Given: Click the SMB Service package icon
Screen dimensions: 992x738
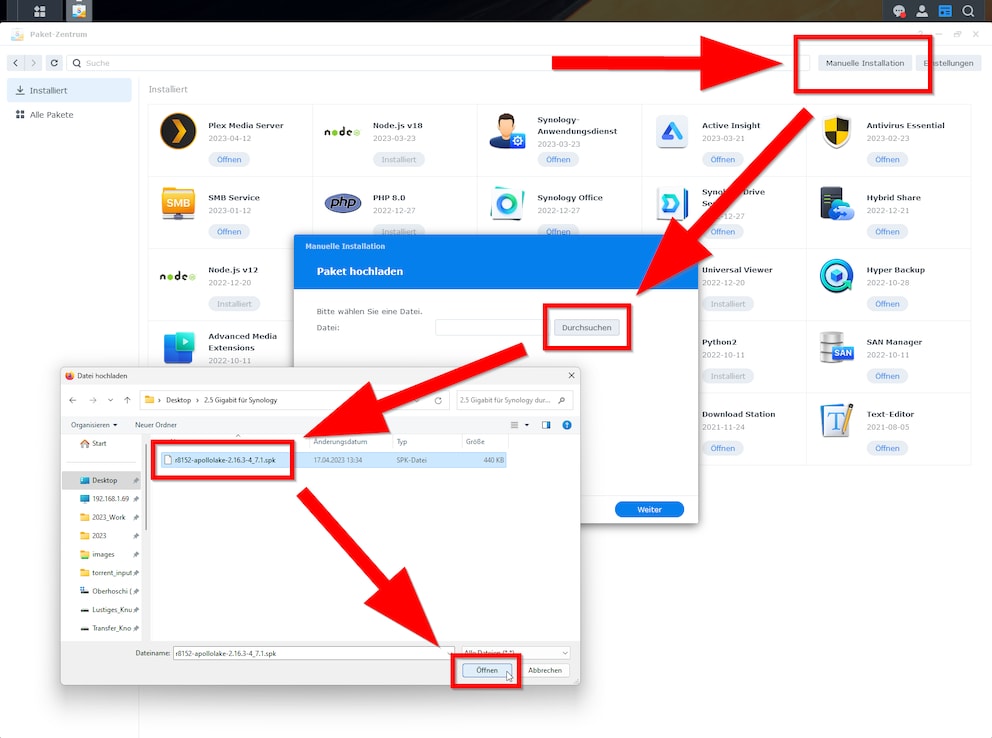Looking at the screenshot, I should click(178, 203).
